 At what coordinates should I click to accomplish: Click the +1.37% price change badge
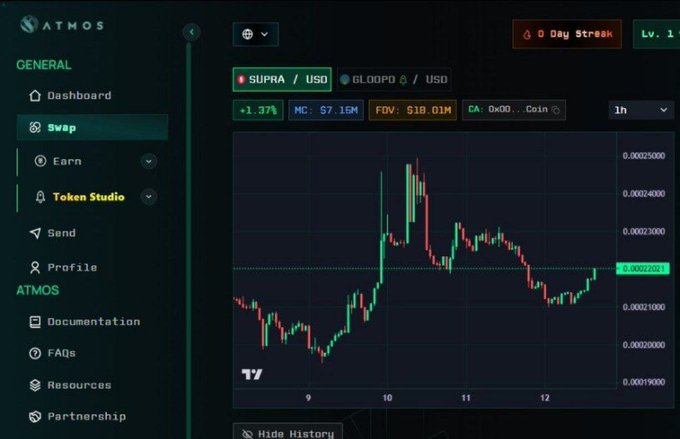(x=258, y=110)
